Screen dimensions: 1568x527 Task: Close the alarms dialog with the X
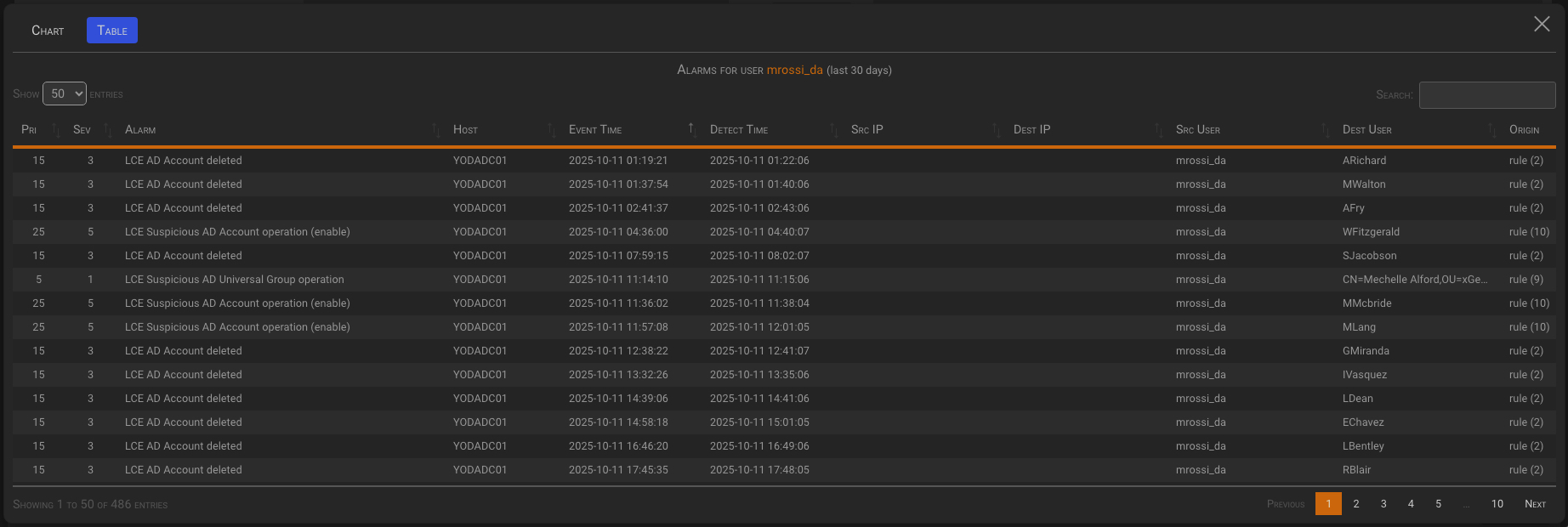(1541, 24)
